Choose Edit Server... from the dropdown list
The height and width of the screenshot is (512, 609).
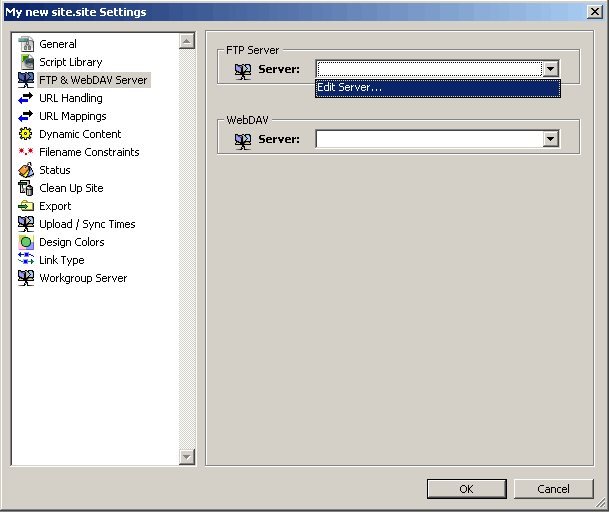tap(438, 88)
